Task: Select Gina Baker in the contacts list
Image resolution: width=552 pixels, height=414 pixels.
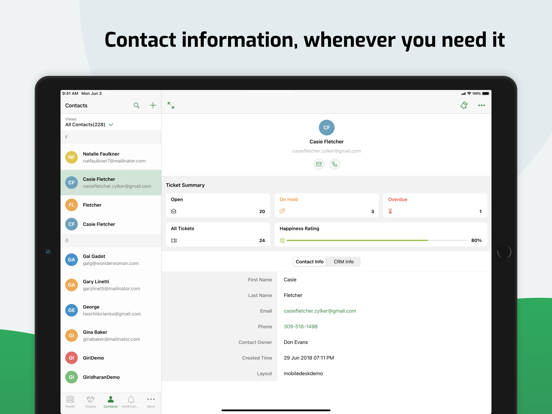Action: (111, 335)
